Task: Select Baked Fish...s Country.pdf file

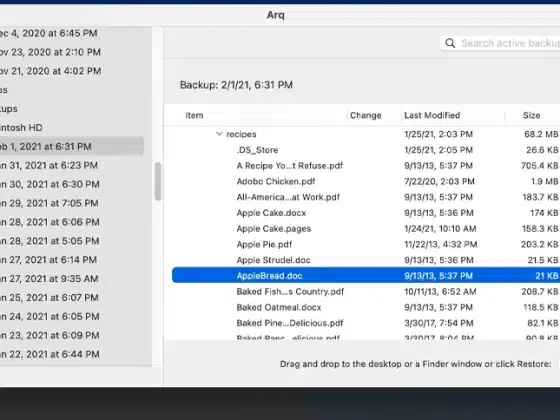Action: click(290, 291)
